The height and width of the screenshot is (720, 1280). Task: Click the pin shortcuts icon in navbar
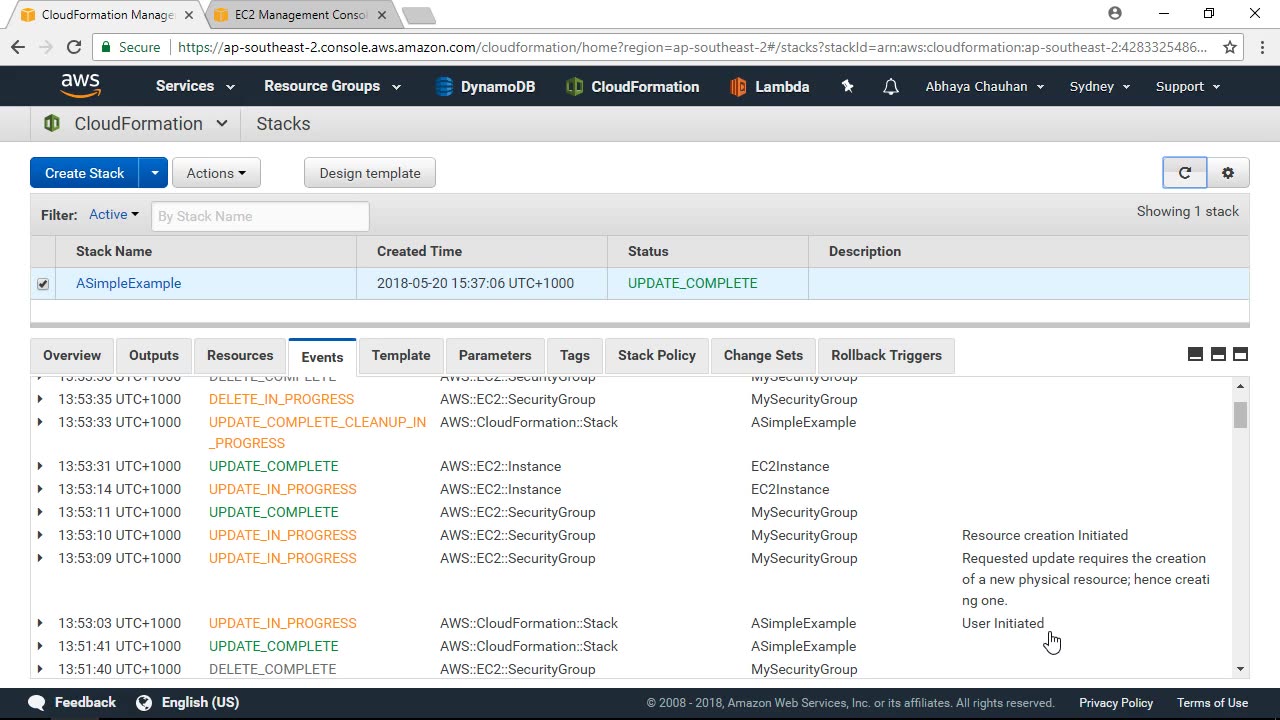click(x=847, y=86)
